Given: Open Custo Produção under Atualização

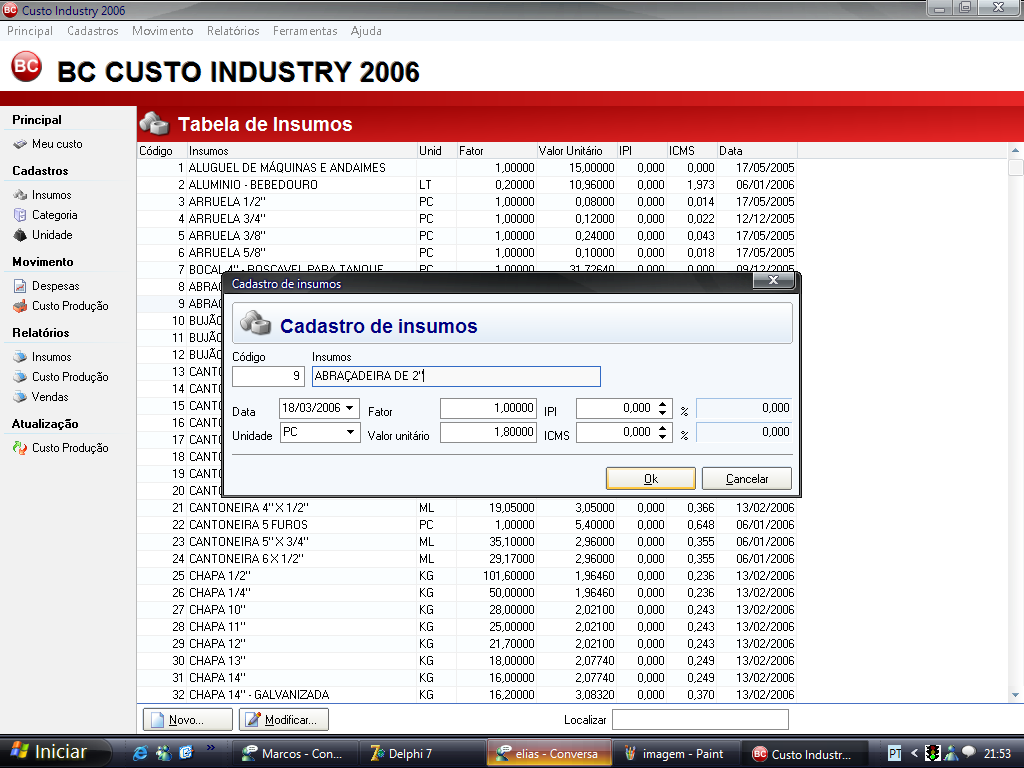Looking at the screenshot, I should click(69, 448).
